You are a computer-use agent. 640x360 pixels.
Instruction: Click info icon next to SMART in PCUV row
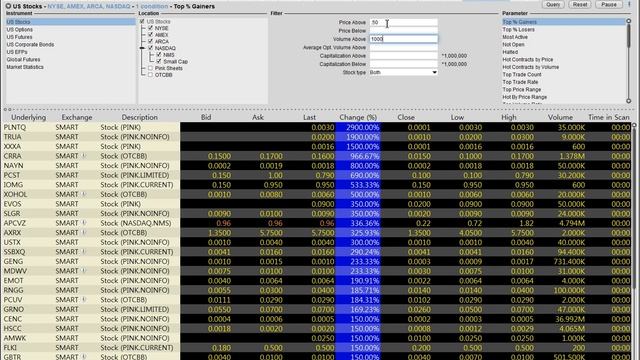(84, 299)
